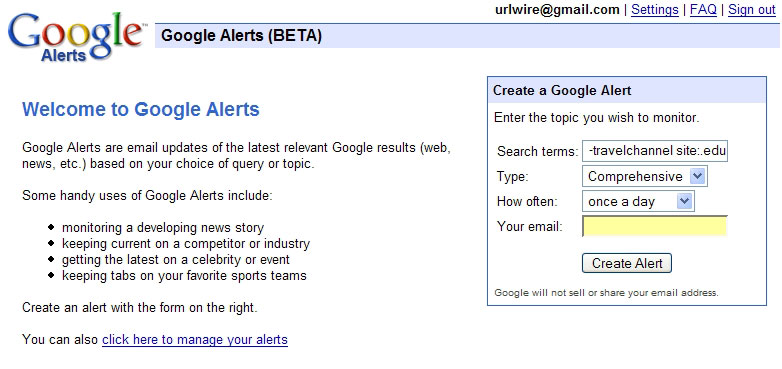Click the urlwire@gmail.com account text
Screen dimensions: 782x369
click(x=557, y=9)
